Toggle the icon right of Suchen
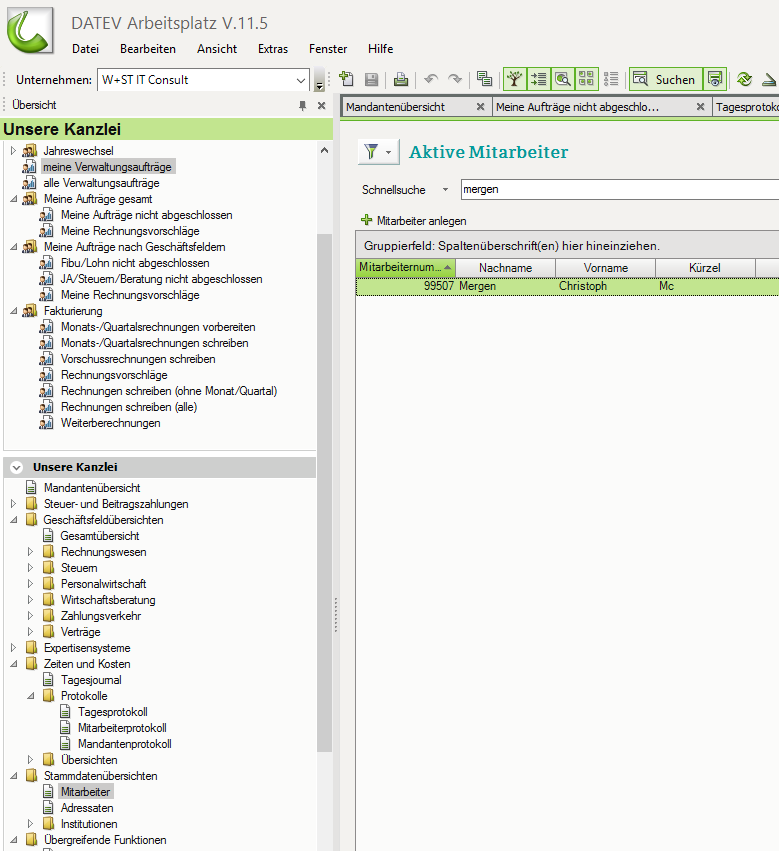 click(715, 79)
